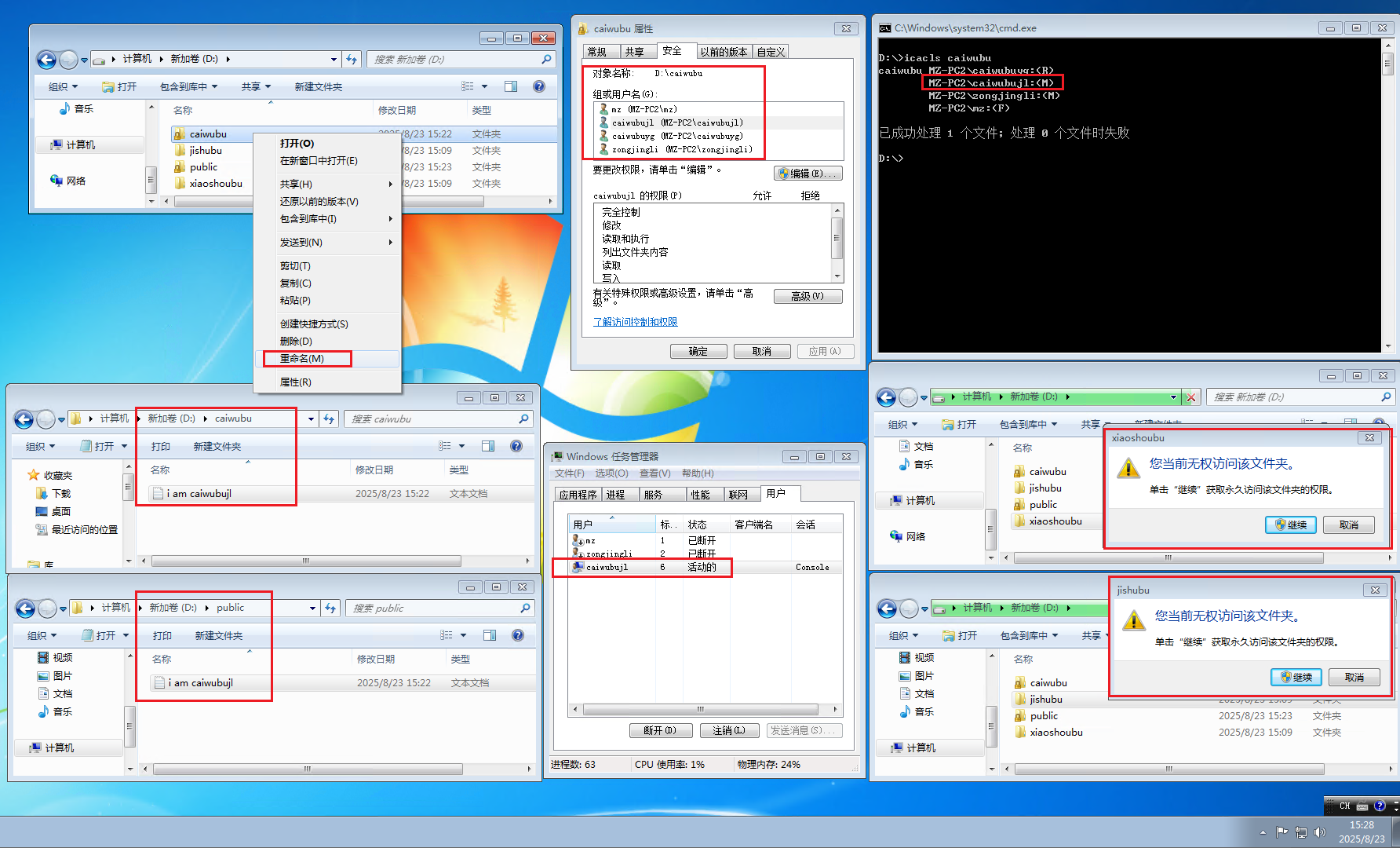
Task: Choose 删除(D) from the context menu
Action: (x=327, y=342)
